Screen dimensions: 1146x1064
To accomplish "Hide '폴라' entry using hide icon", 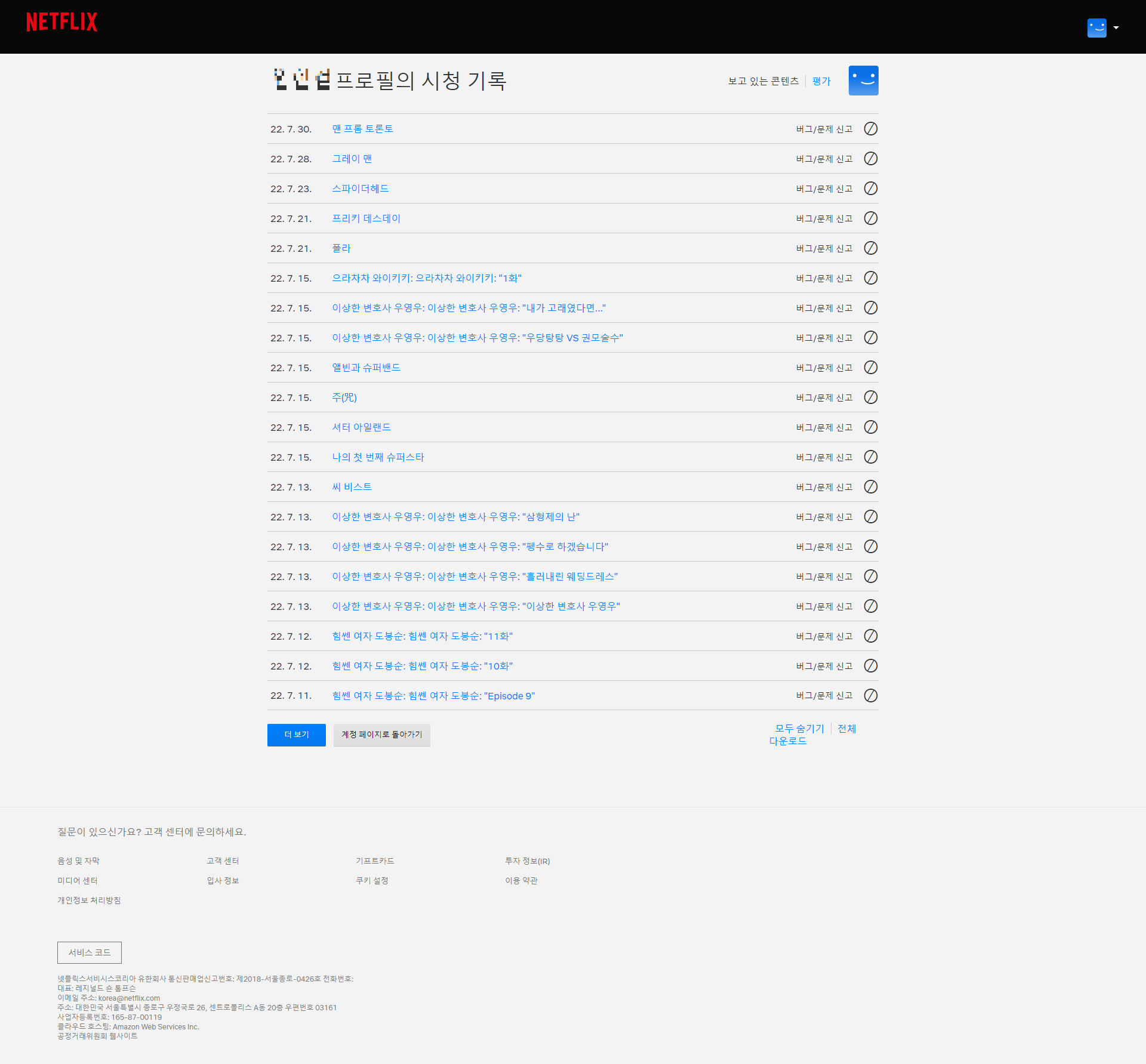I will click(x=871, y=248).
